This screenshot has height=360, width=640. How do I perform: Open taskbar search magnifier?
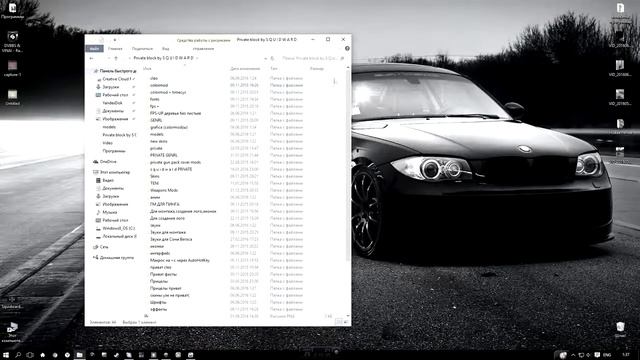[18, 355]
